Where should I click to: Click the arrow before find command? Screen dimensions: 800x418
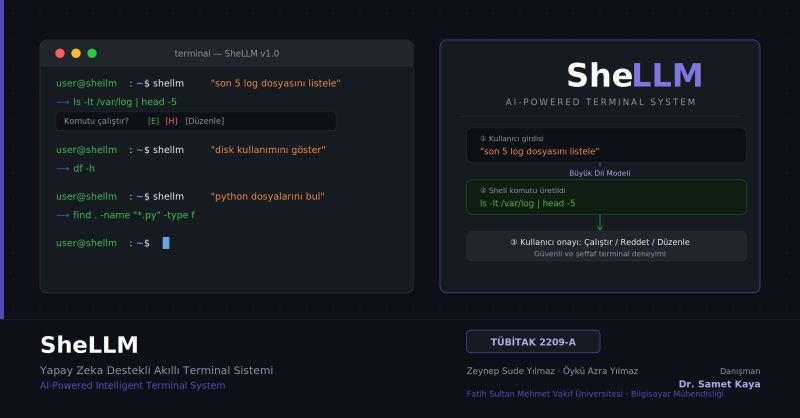[63, 215]
